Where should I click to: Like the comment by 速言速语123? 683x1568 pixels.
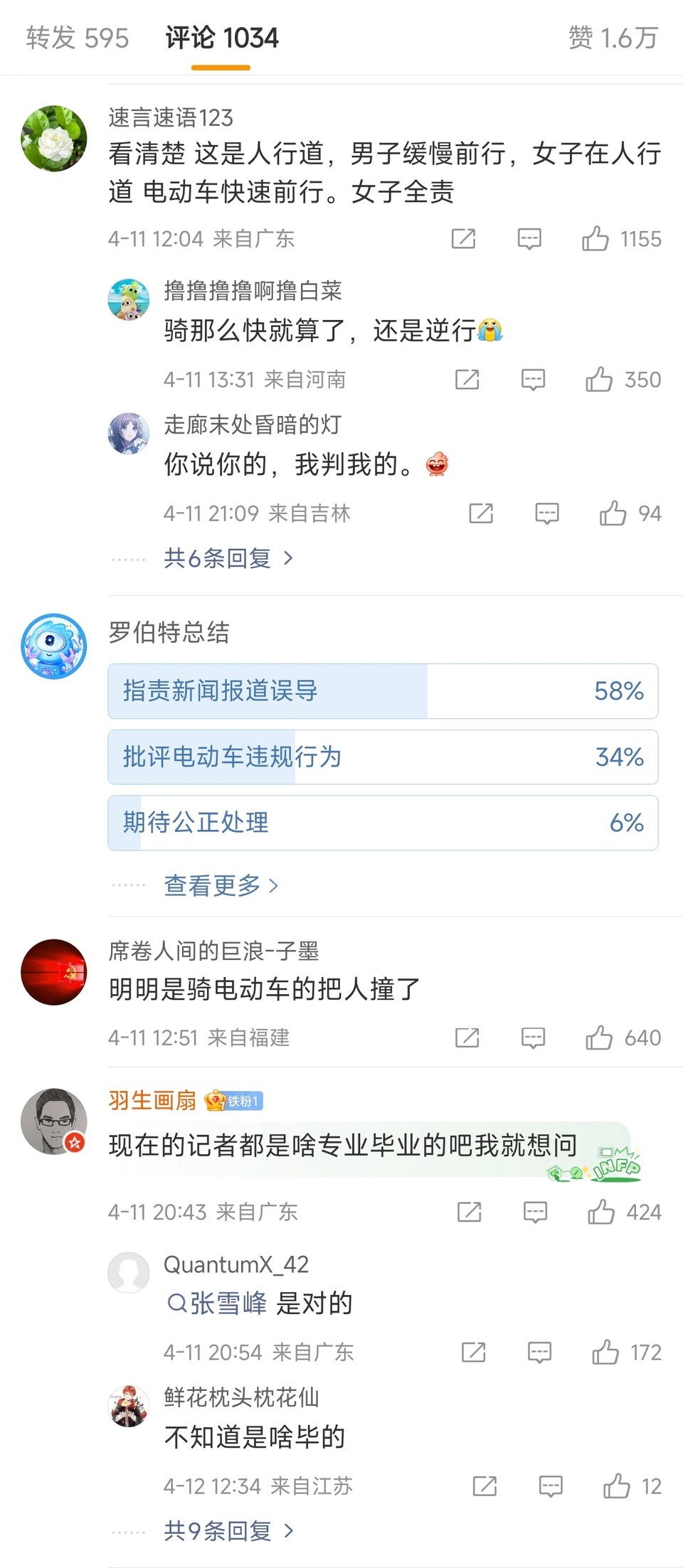pos(595,239)
